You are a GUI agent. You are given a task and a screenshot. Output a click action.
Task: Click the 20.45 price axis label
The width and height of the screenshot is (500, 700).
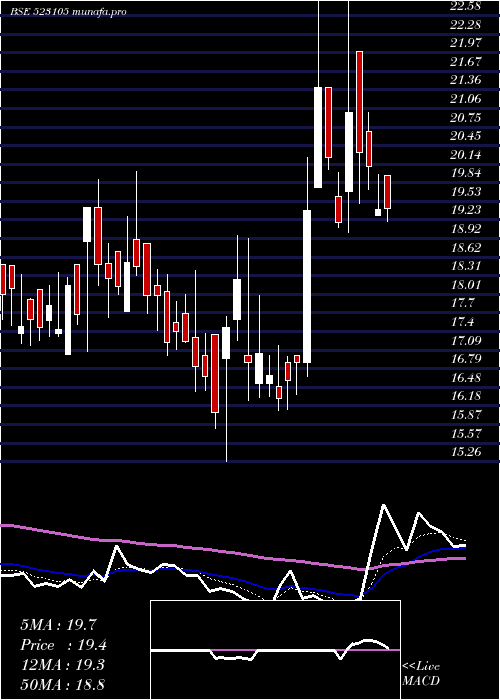pyautogui.click(x=466, y=136)
